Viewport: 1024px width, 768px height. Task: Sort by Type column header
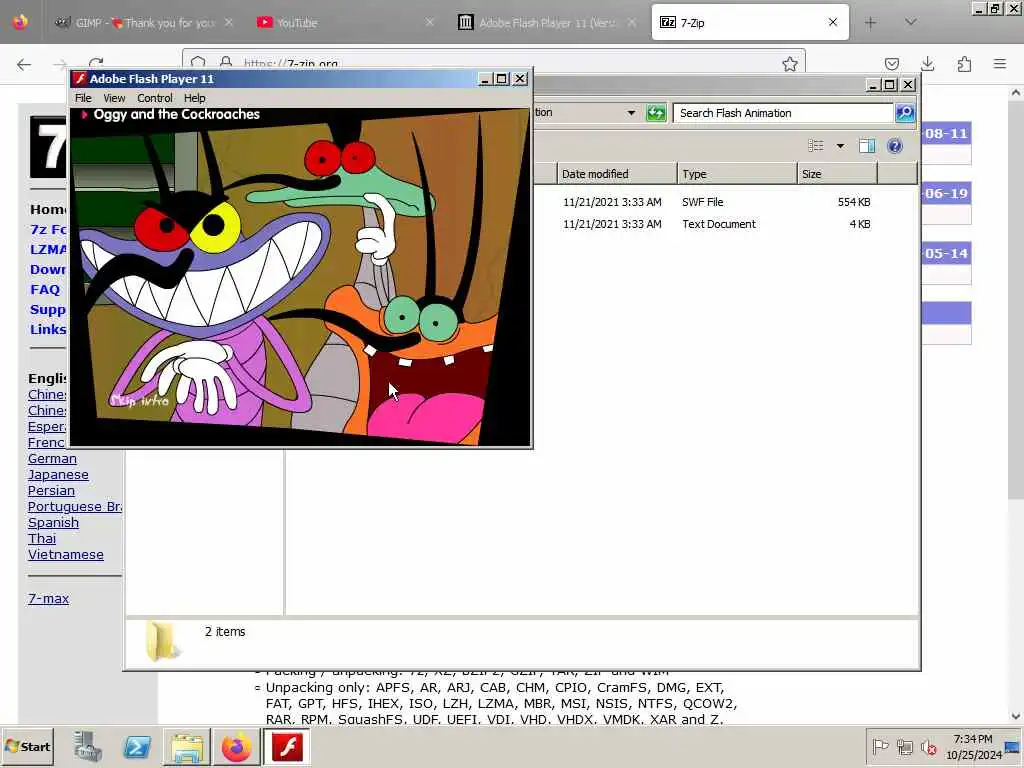[x=737, y=174]
